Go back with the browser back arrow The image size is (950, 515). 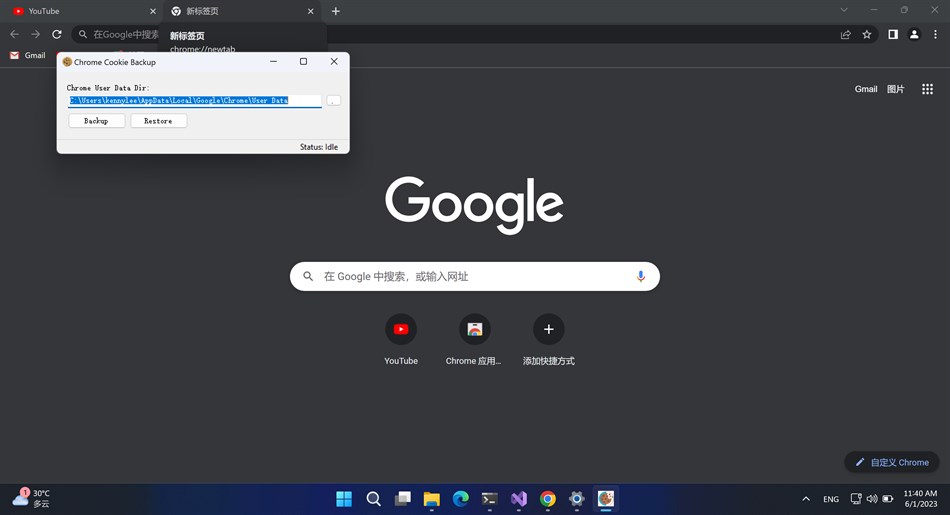[15, 35]
